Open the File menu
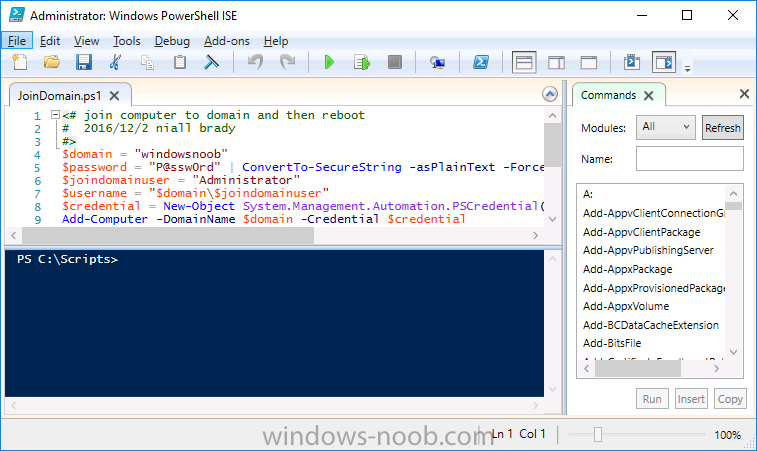Image resolution: width=757 pixels, height=451 pixels. [17, 41]
